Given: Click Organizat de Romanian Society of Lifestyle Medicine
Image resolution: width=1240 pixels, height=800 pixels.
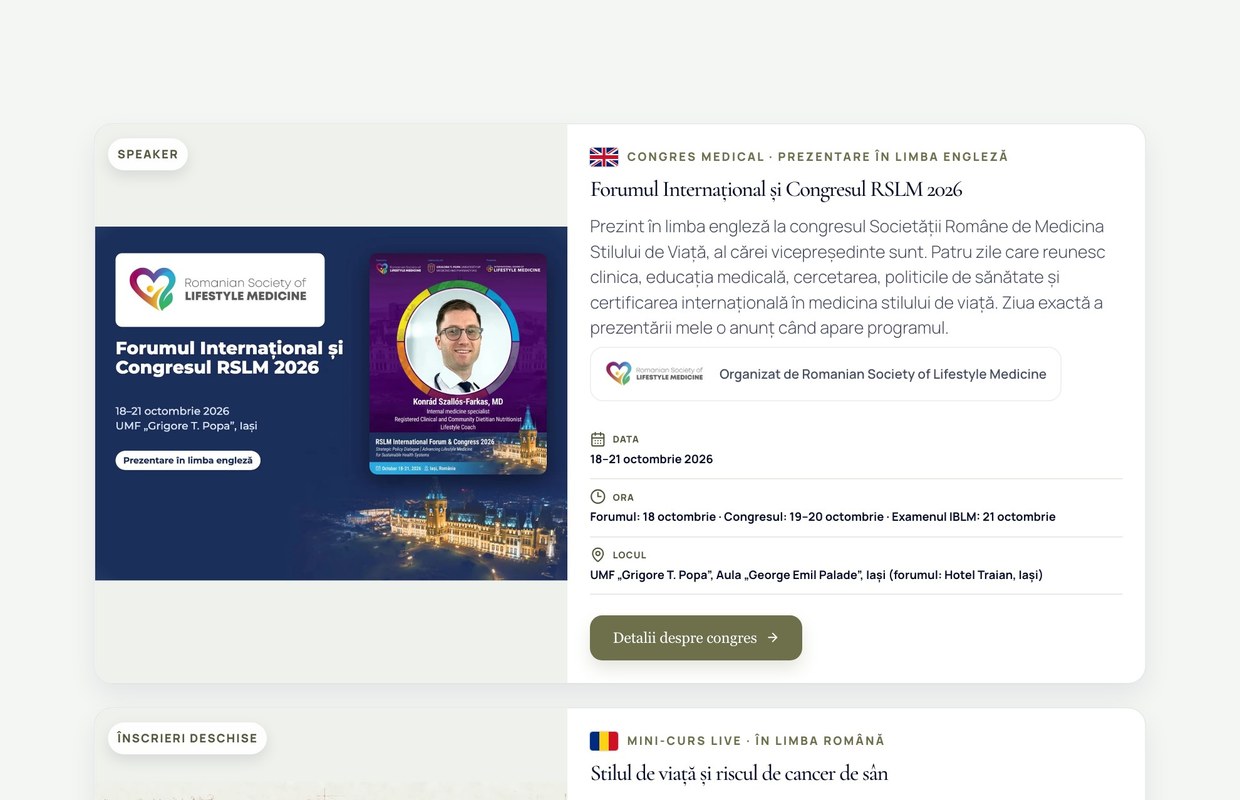Looking at the screenshot, I should coord(883,374).
